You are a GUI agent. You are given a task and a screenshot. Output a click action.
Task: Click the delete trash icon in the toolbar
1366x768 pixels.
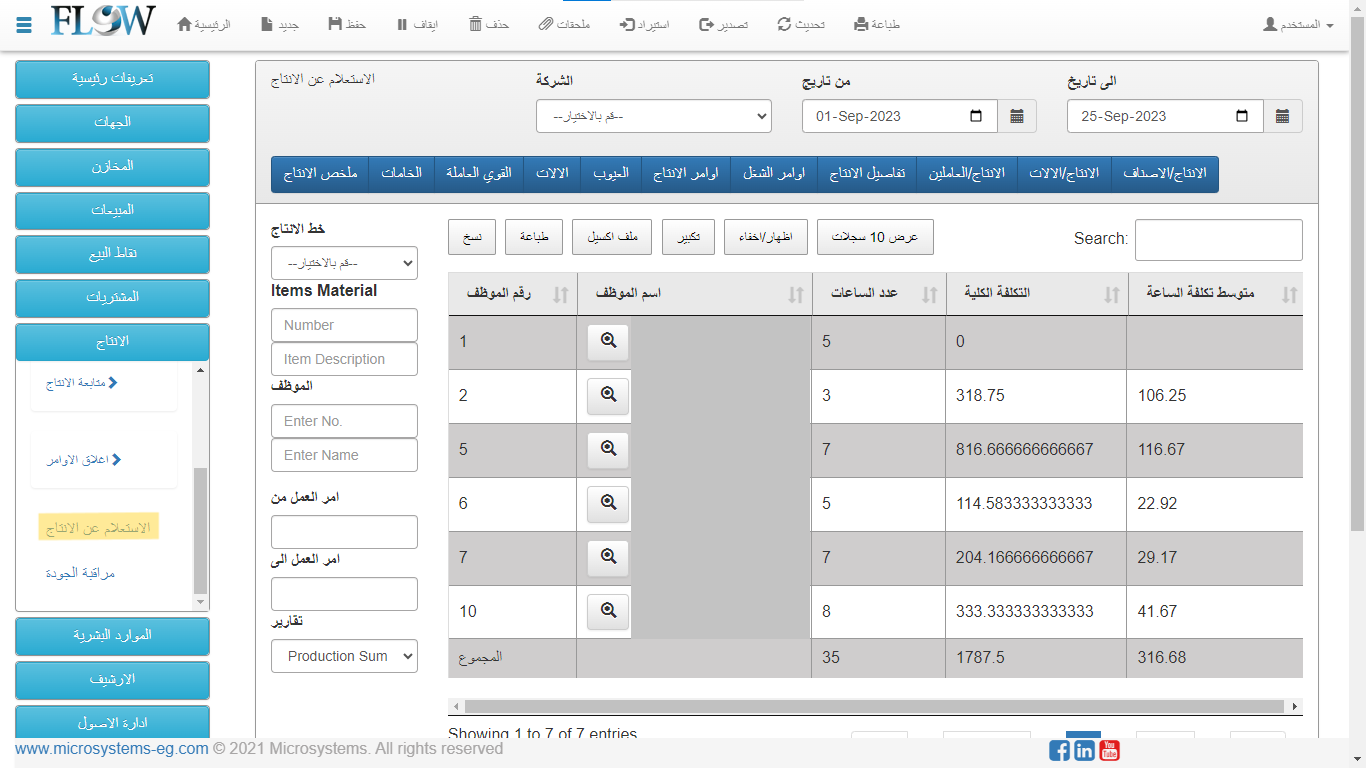pos(476,24)
